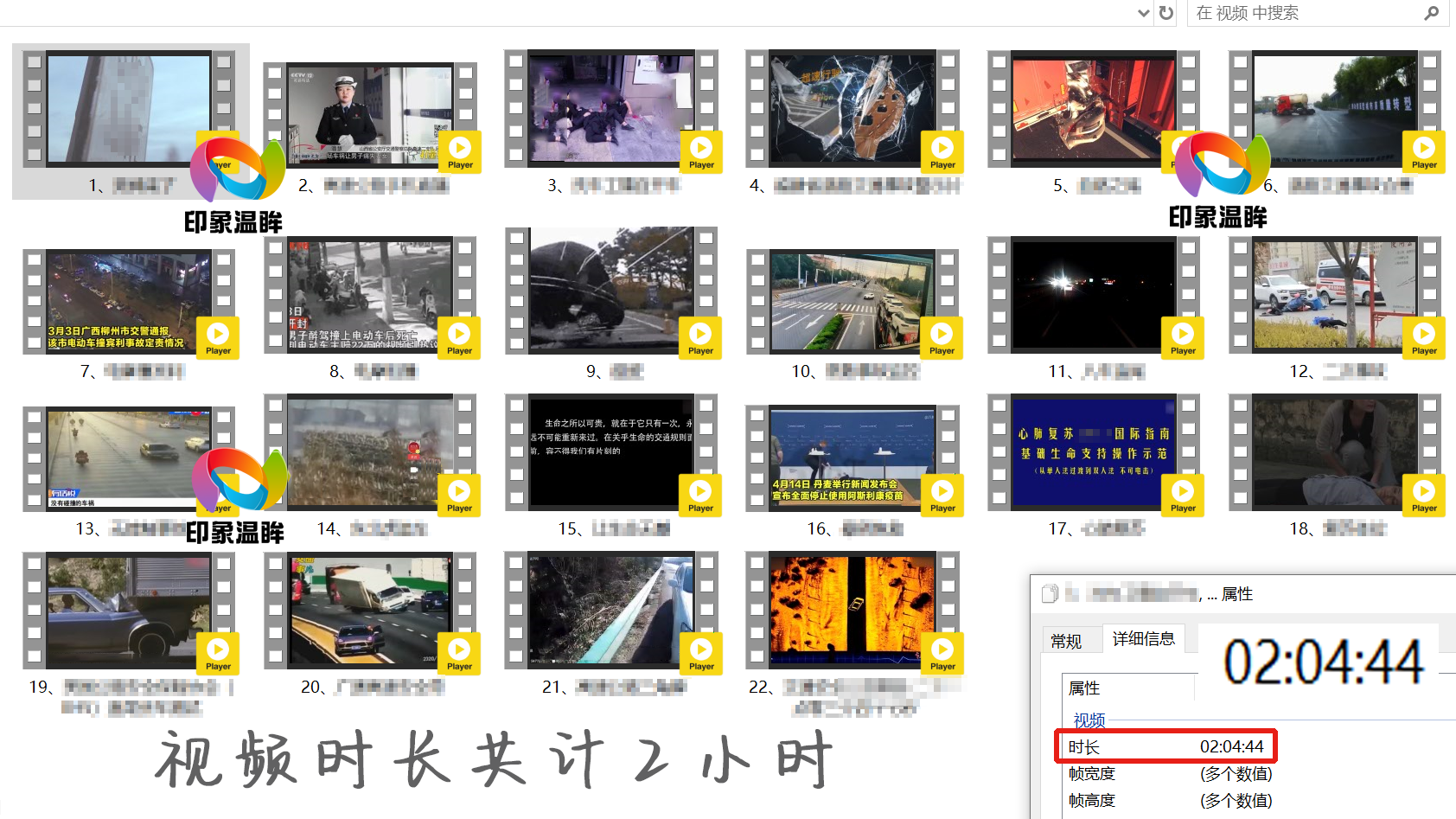Click the magnifier icon in the search box

point(1431,13)
